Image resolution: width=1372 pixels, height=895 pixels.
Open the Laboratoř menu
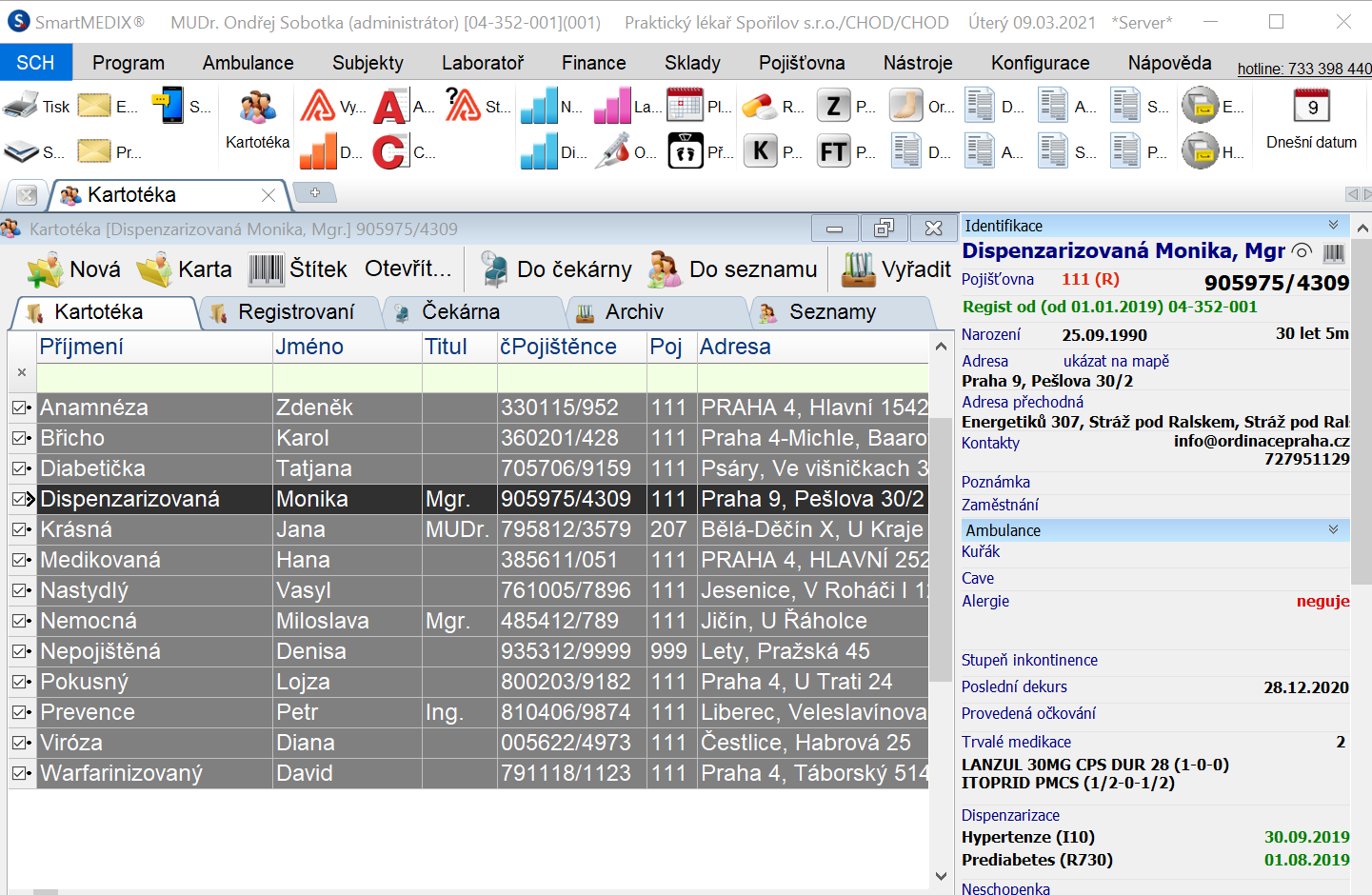pos(483,63)
